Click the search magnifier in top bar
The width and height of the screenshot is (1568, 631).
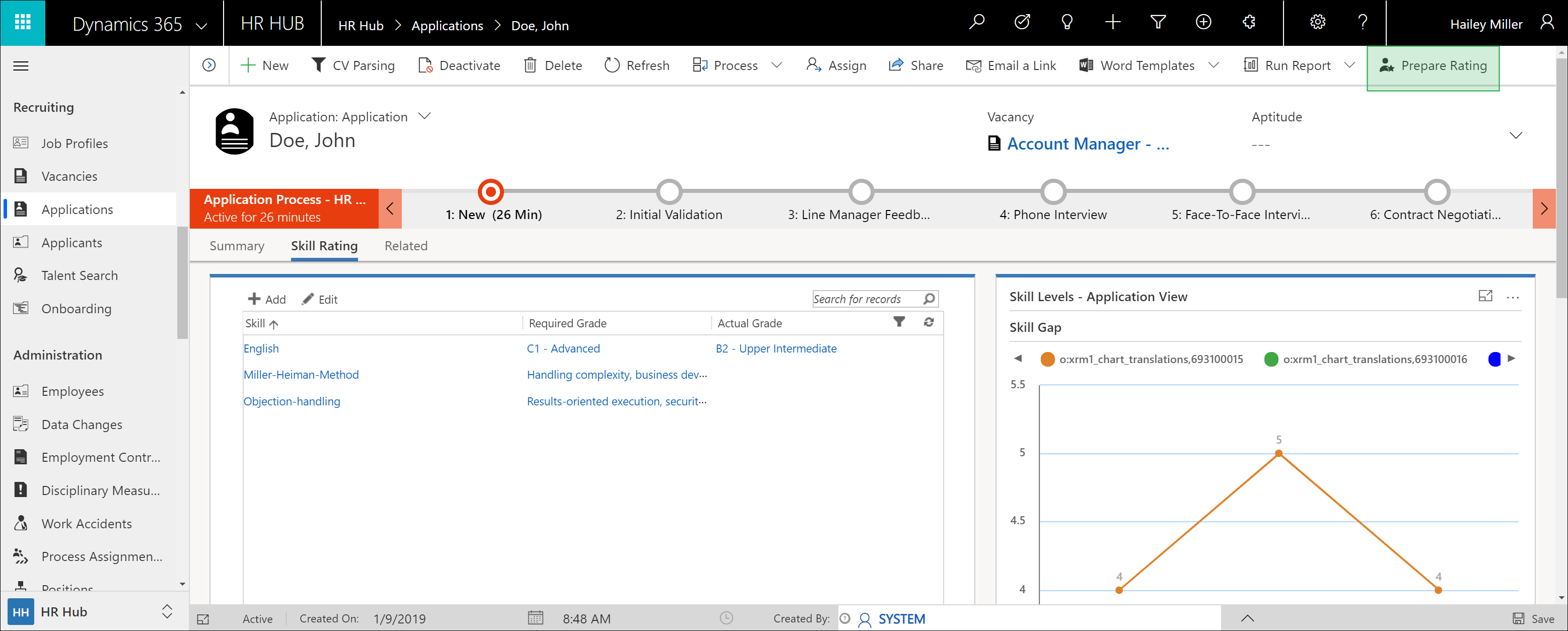pyautogui.click(x=976, y=23)
